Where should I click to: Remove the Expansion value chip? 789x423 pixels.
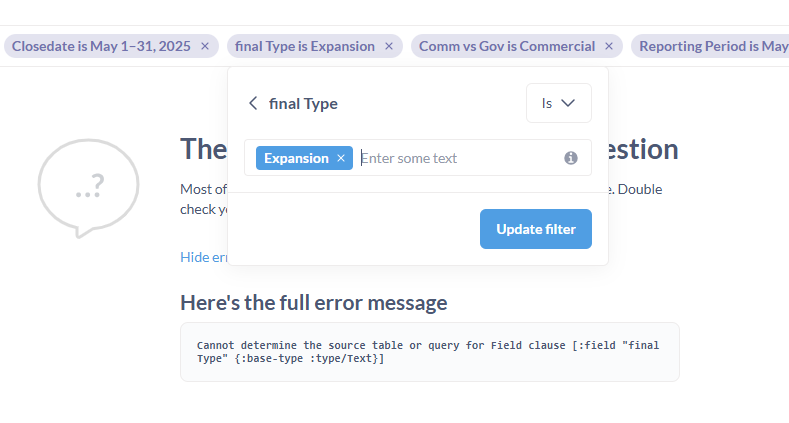(341, 158)
